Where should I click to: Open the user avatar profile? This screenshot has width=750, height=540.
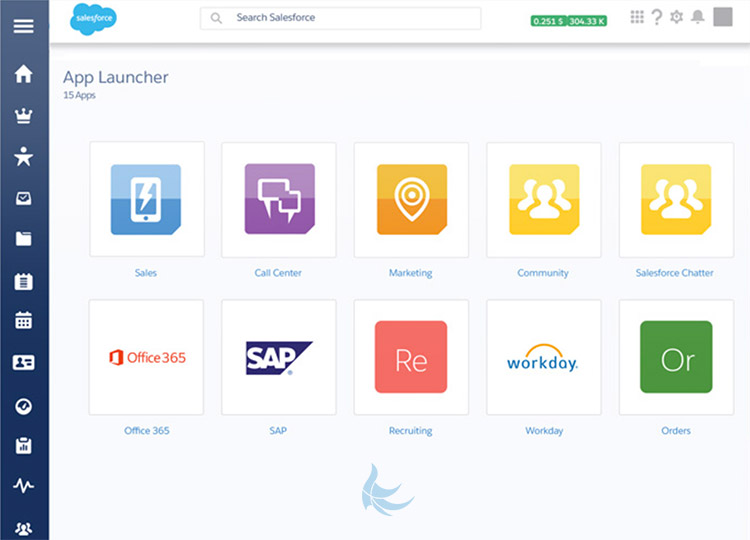[723, 17]
